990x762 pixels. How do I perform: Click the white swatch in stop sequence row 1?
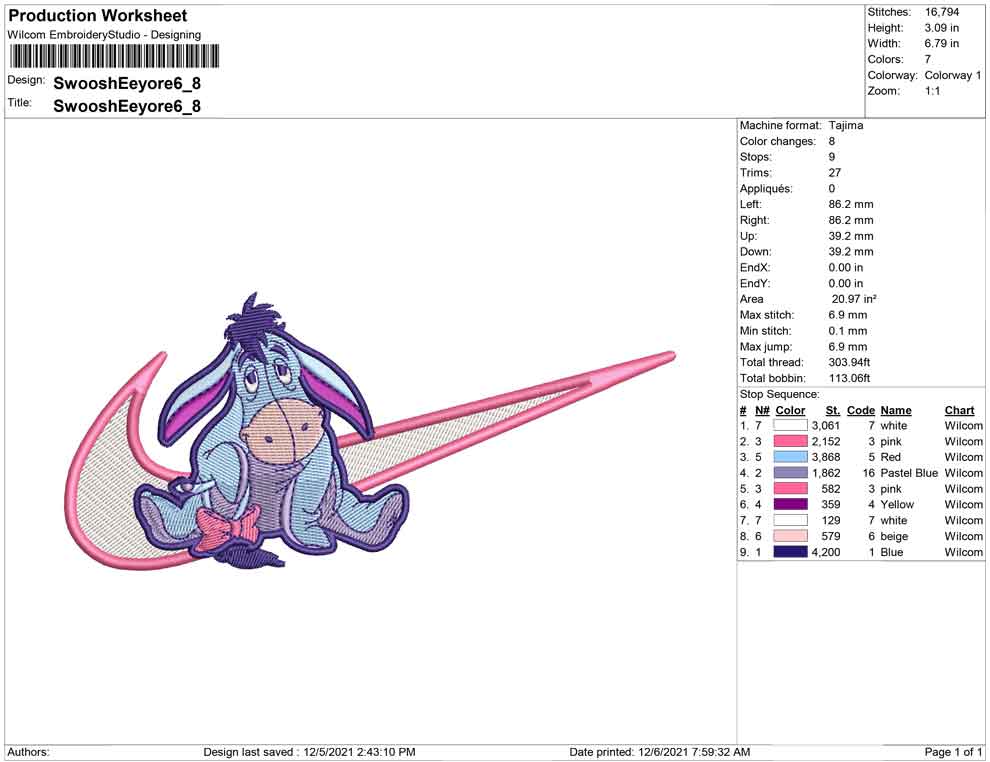click(790, 426)
